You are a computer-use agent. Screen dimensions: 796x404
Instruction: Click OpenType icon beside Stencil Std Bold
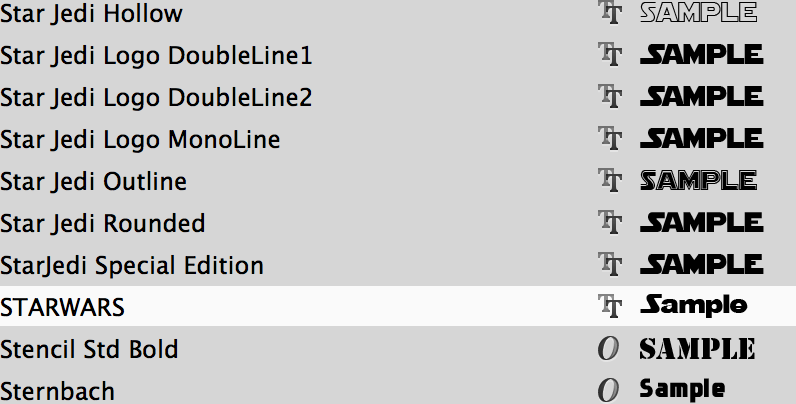point(608,349)
